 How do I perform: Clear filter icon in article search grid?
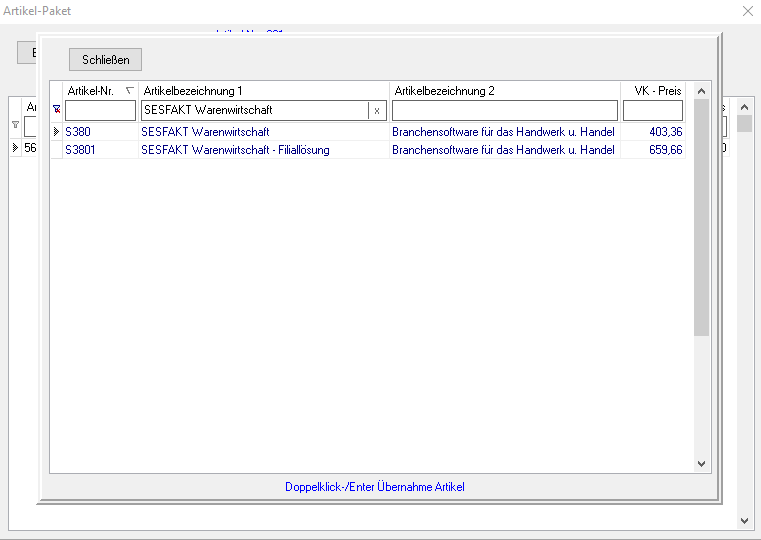[x=57, y=110]
